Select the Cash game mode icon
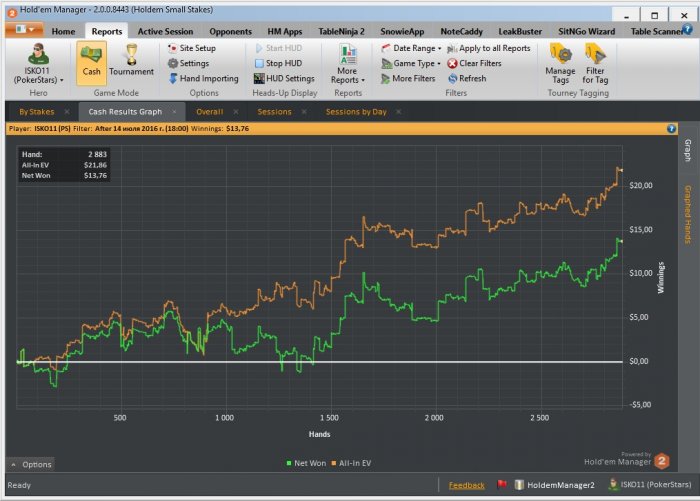This screenshot has height=501, width=700. point(91,58)
